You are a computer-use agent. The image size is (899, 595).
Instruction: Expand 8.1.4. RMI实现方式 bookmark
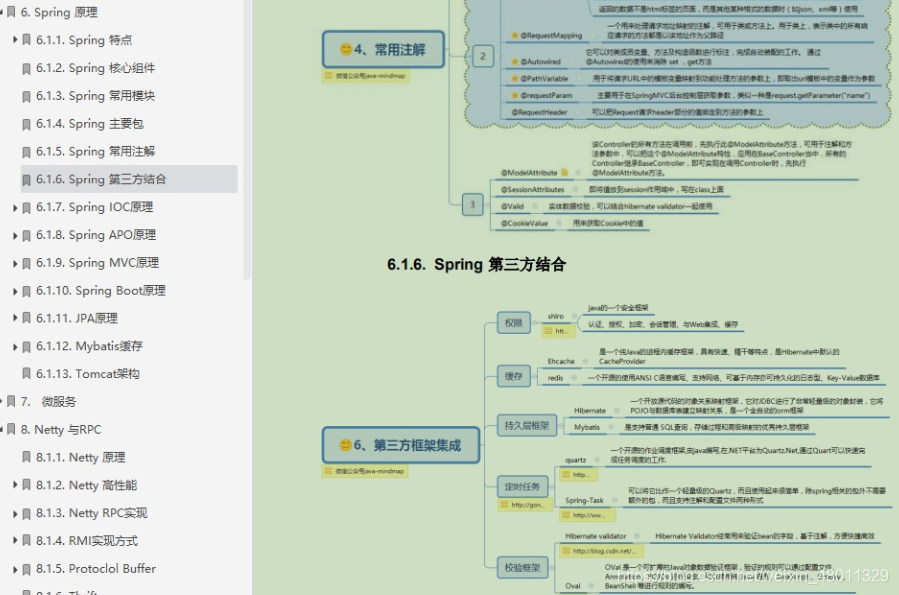pyautogui.click(x=15, y=541)
